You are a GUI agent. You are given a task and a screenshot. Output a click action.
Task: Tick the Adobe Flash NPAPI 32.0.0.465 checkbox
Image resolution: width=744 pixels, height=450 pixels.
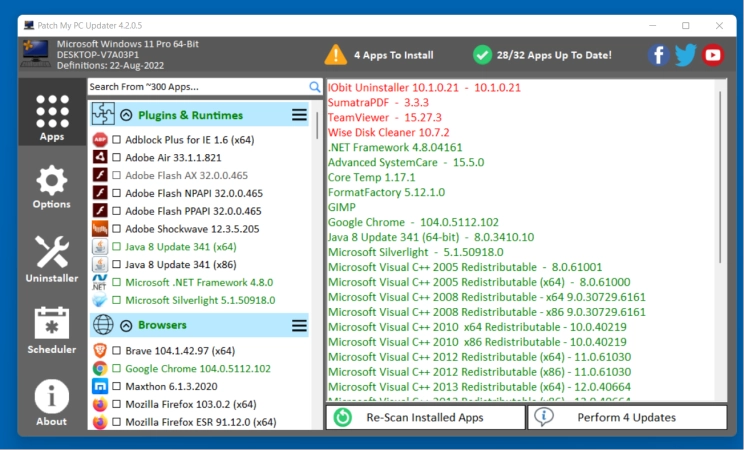click(x=116, y=193)
